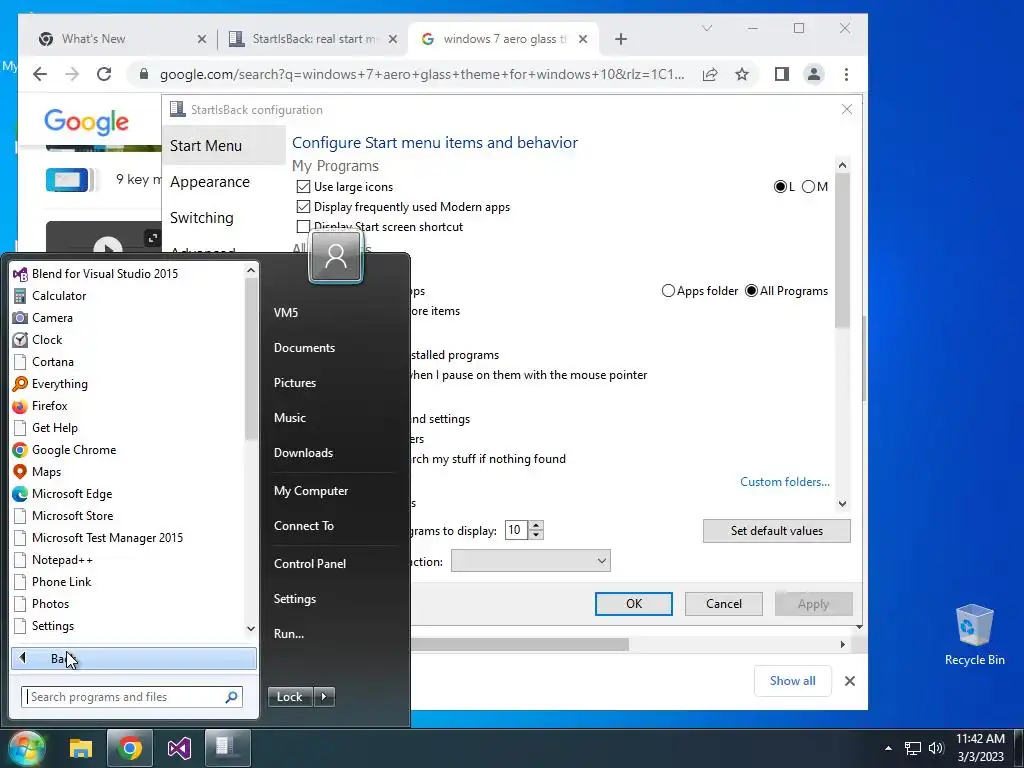The image size is (1024, 768).
Task: Open Chrome three-dot menu
Action: 846,74
